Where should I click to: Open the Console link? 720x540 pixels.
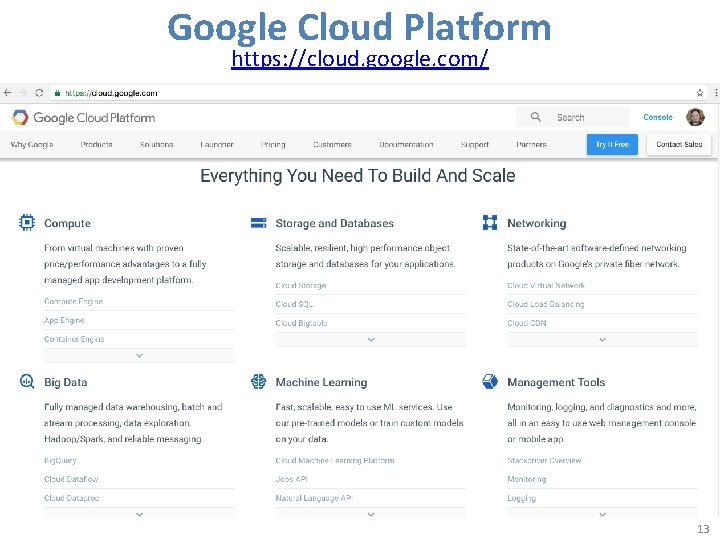(x=658, y=117)
